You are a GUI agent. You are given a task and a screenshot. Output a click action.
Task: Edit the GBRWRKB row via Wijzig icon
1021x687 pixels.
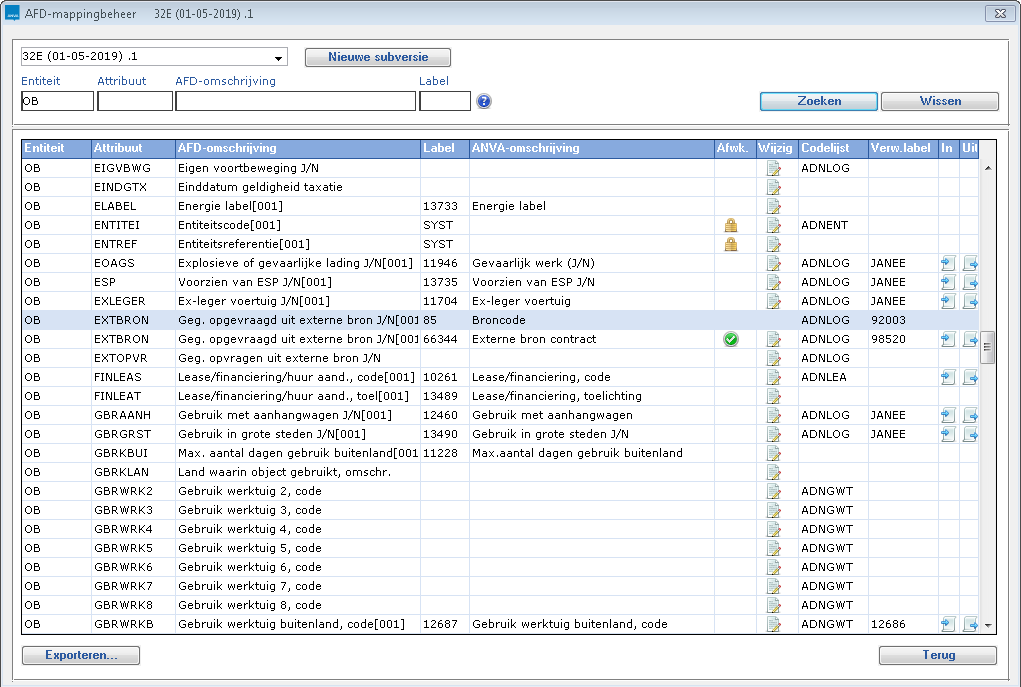[x=773, y=624]
